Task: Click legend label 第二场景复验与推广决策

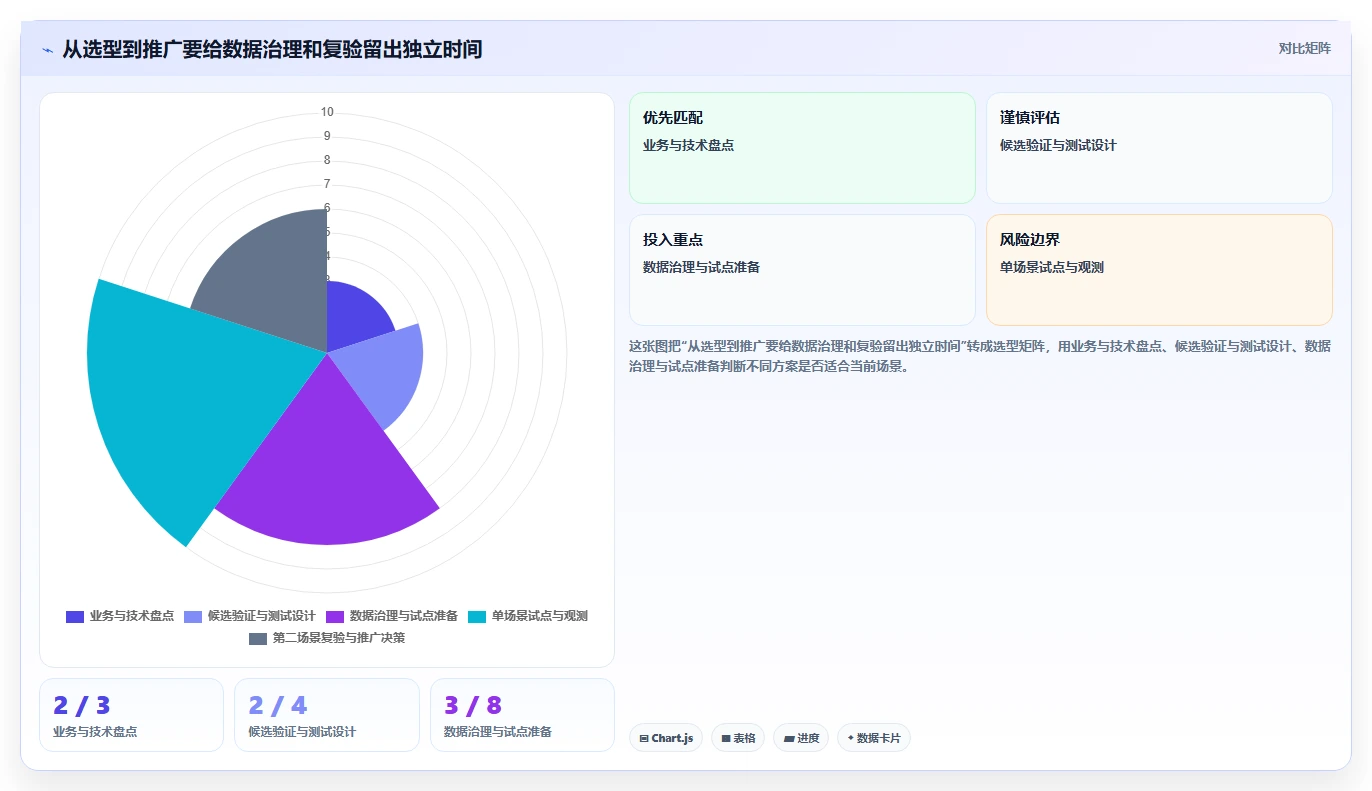Action: (339, 638)
